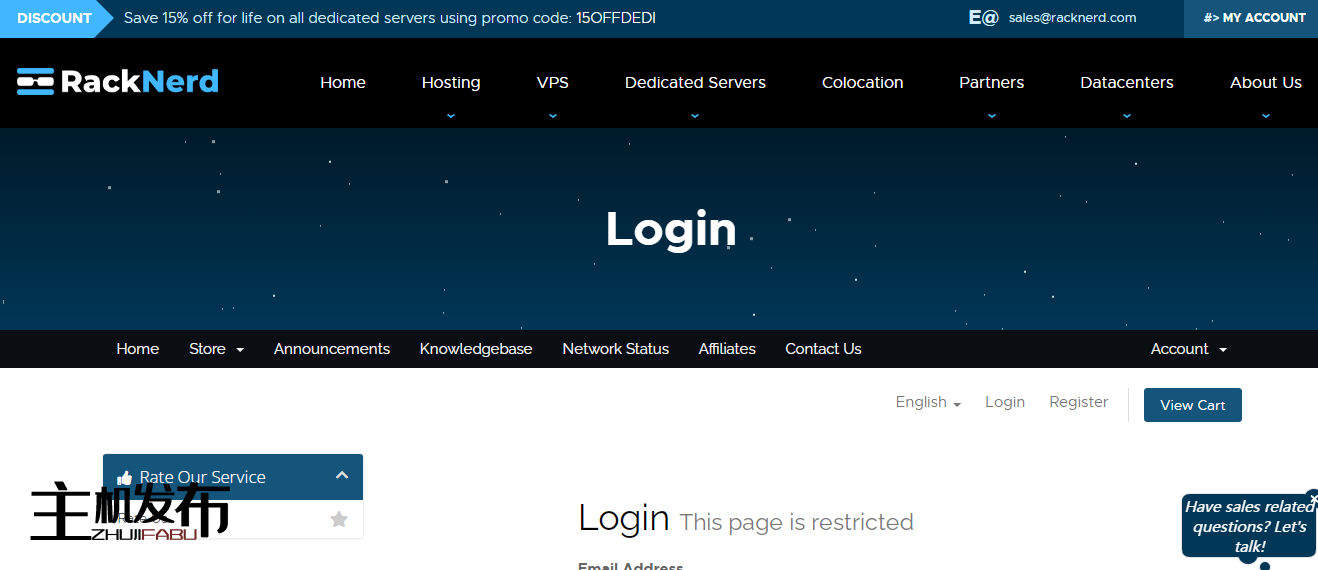1318x570 pixels.
Task: Click the MY ACCOUNT button
Action: pos(1253,18)
